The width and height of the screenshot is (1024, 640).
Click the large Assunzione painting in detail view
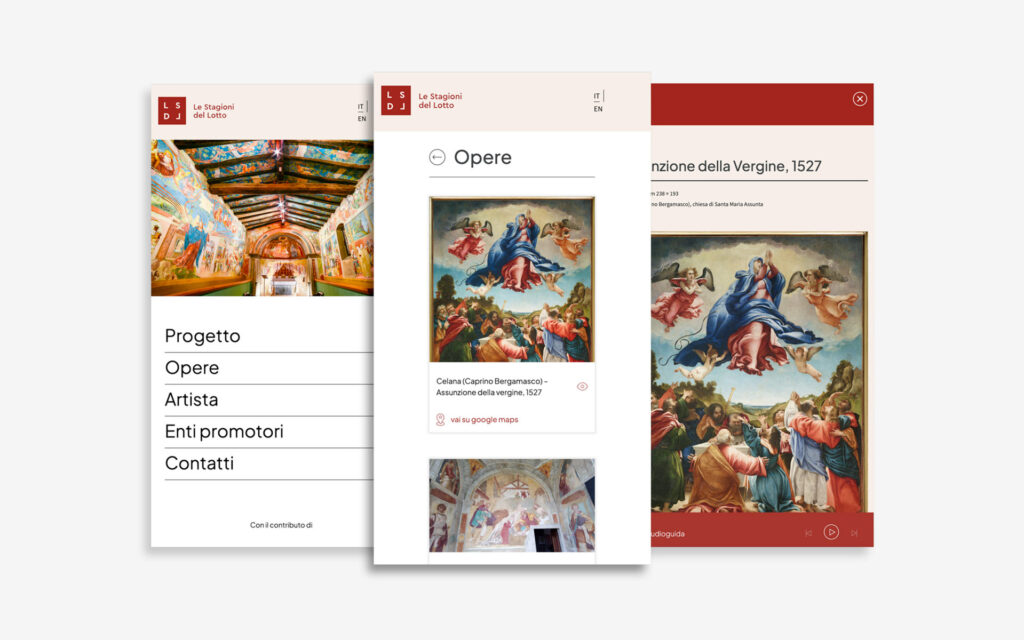pos(759,372)
